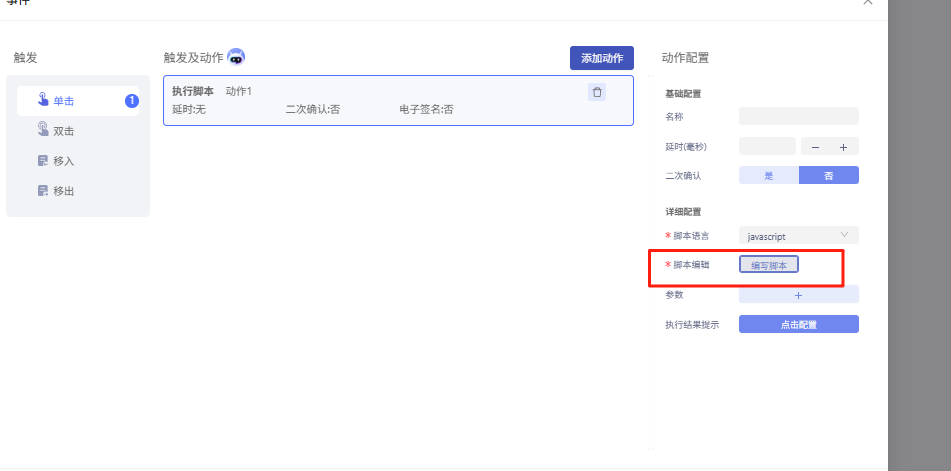
Task: Select the 移入 trigger icon
Action: pos(42,161)
